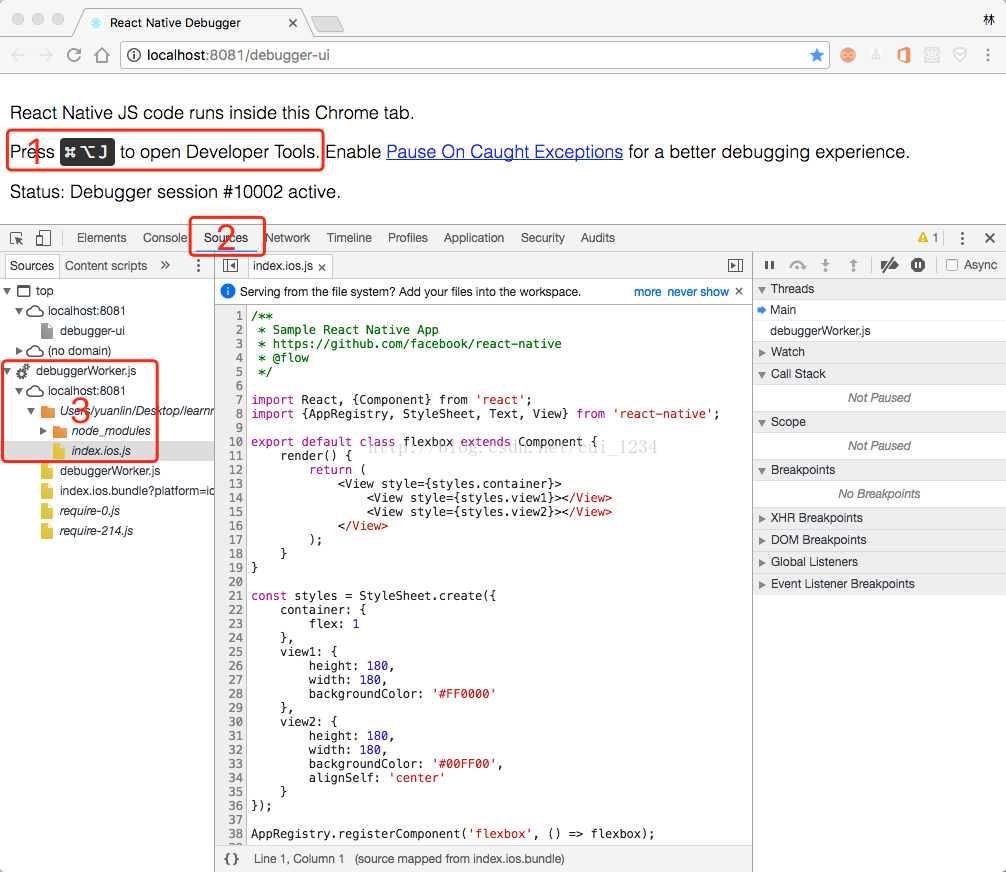This screenshot has width=1006, height=872.
Task: Open the Sources navigator three-dot menu
Action: point(198,266)
